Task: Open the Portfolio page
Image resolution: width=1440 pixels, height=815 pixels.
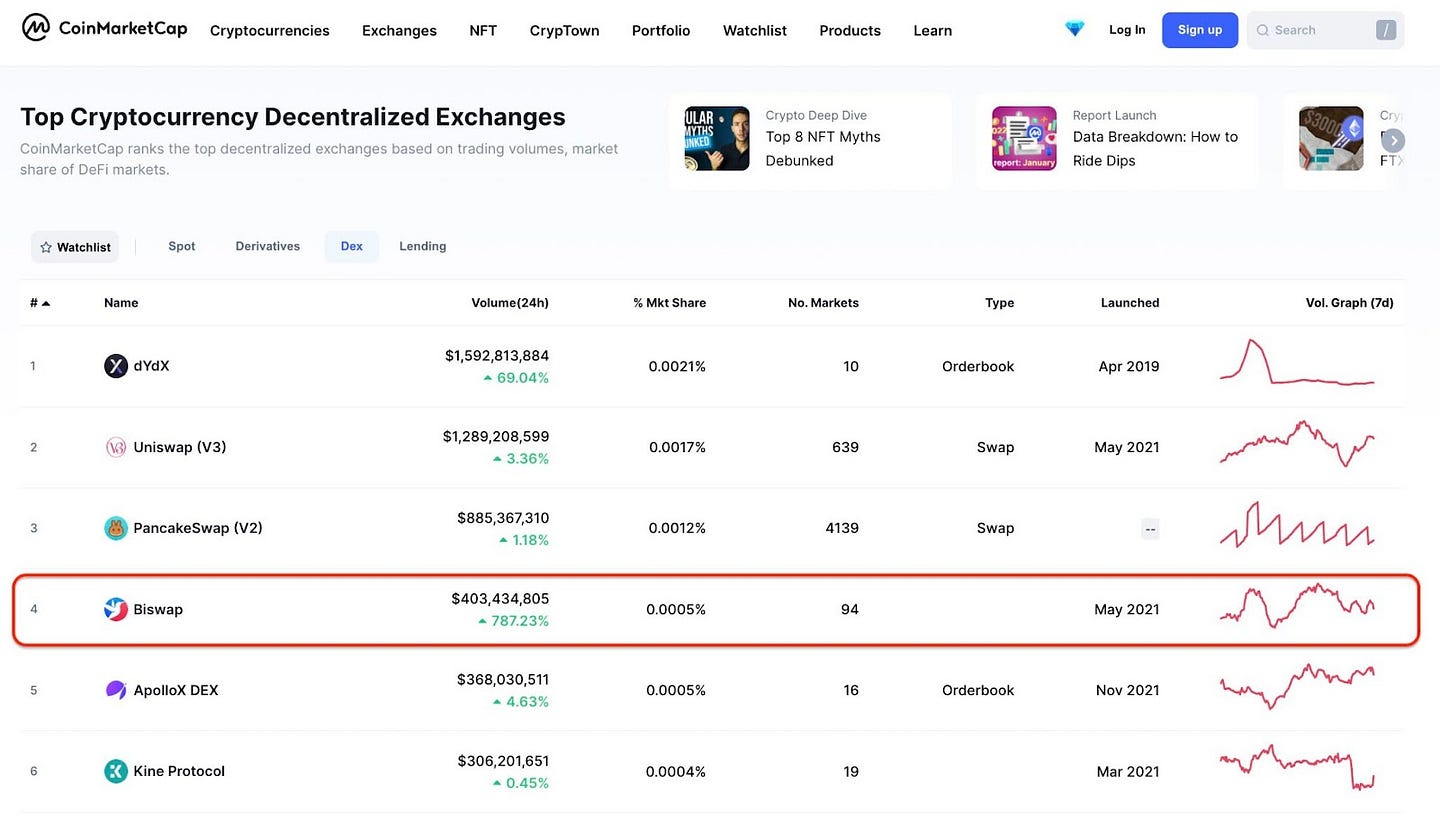Action: [x=661, y=30]
